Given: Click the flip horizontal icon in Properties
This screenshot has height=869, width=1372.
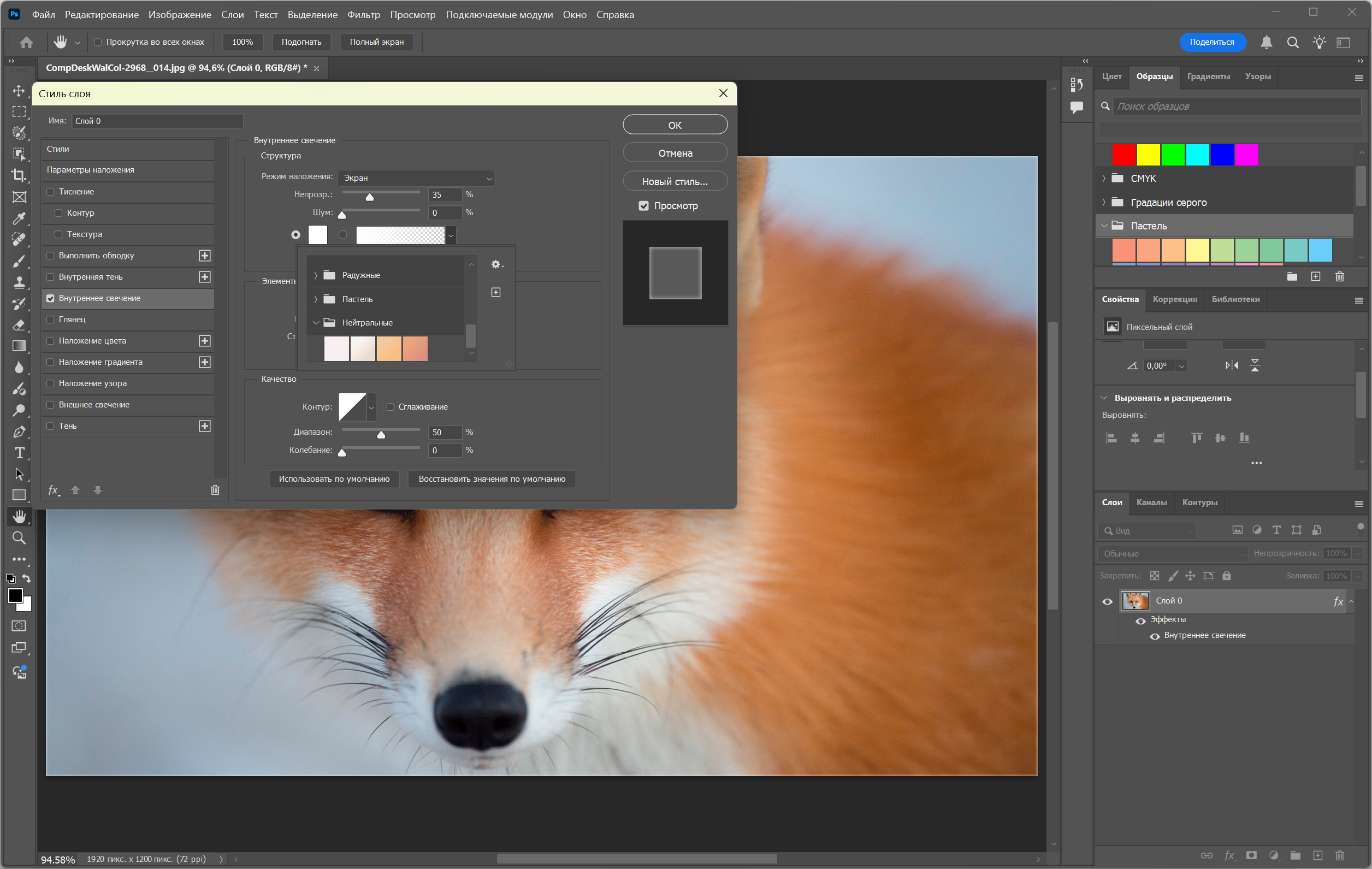Looking at the screenshot, I should (x=1231, y=365).
